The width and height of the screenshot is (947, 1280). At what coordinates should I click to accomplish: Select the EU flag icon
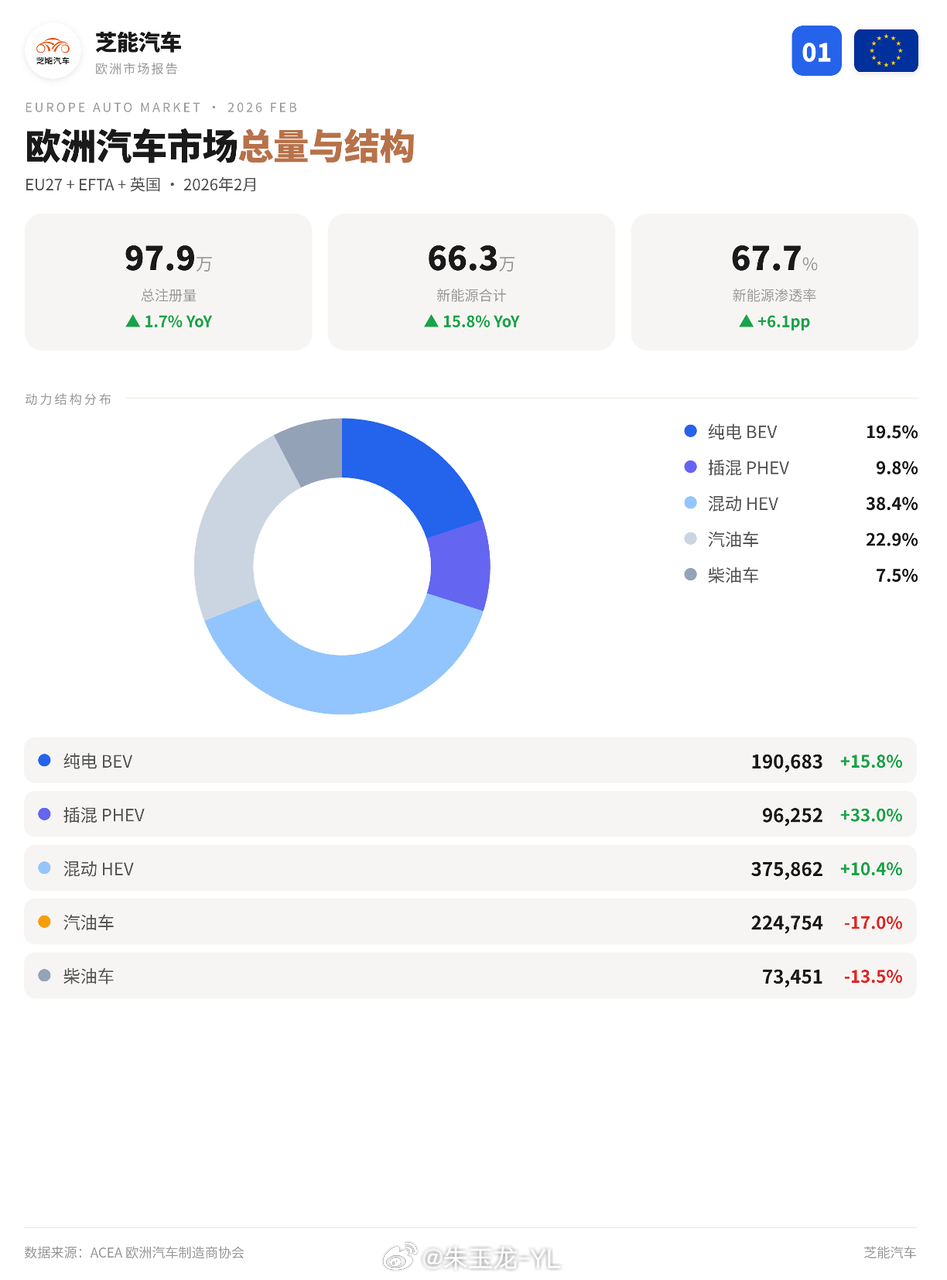coord(885,50)
